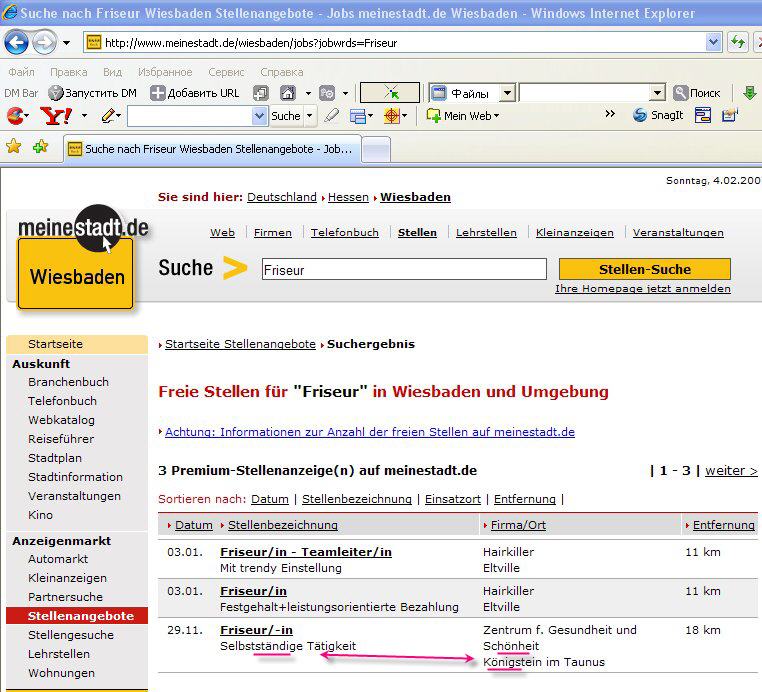Open the Mein Web dropdown

(463, 116)
